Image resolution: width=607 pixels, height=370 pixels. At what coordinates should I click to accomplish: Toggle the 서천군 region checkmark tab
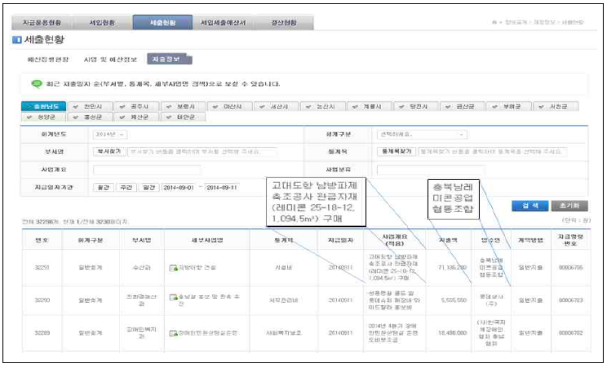pos(556,106)
